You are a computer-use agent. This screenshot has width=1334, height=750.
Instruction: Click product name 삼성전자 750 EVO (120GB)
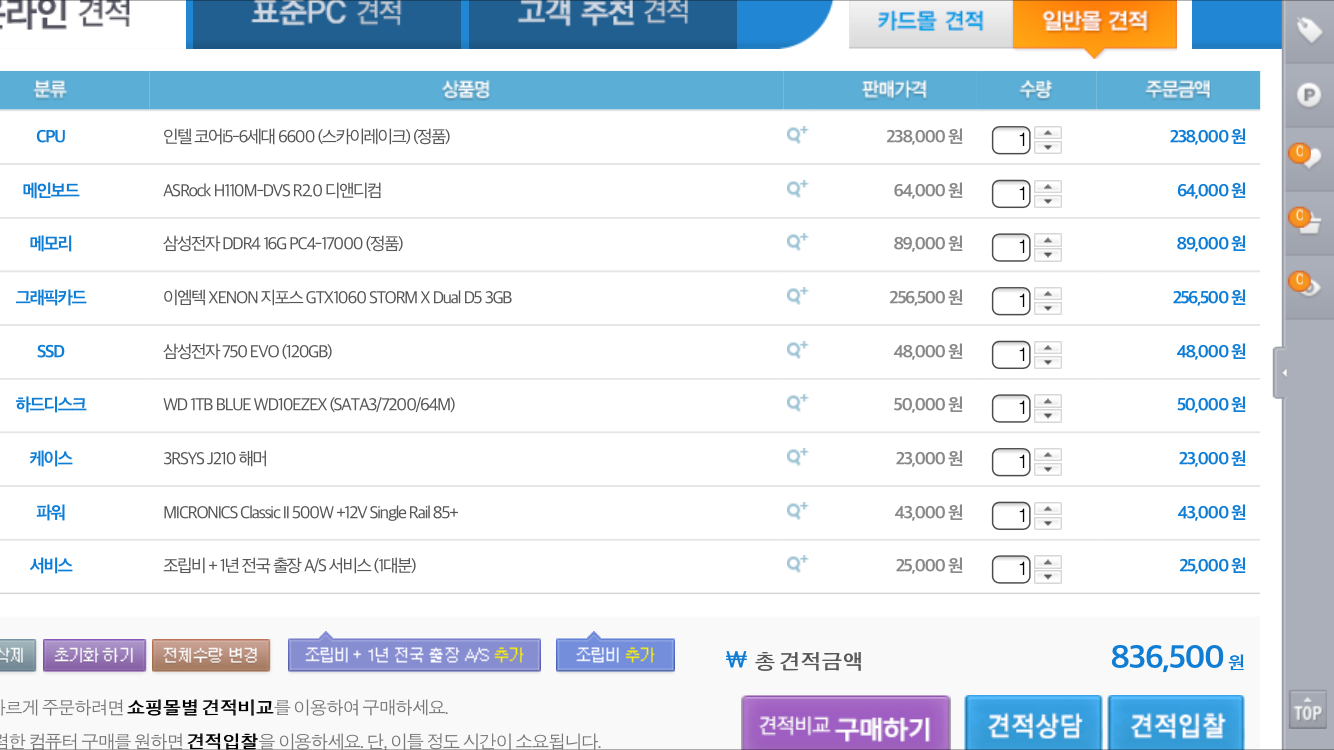click(x=247, y=351)
